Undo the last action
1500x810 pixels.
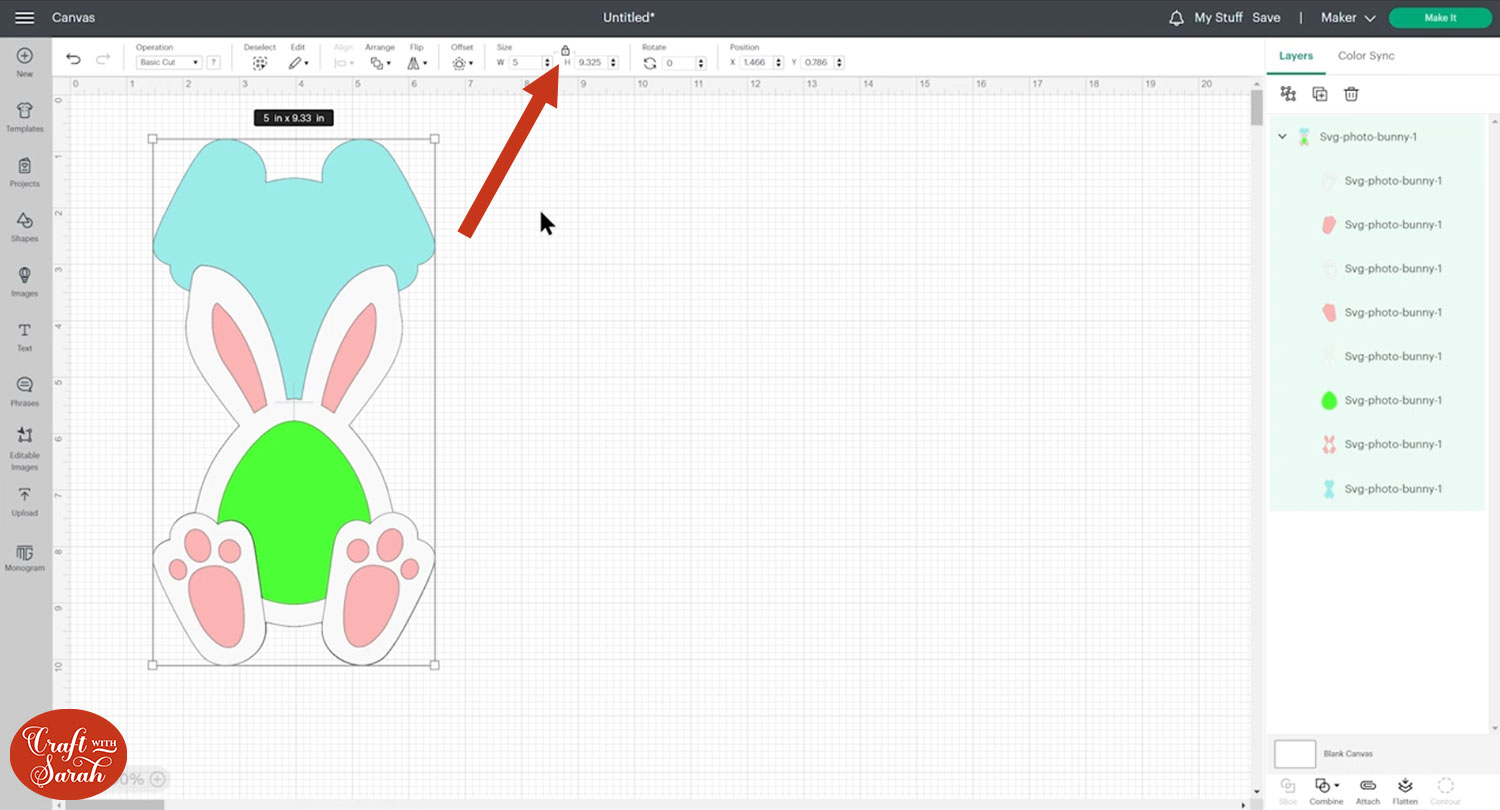pos(73,59)
